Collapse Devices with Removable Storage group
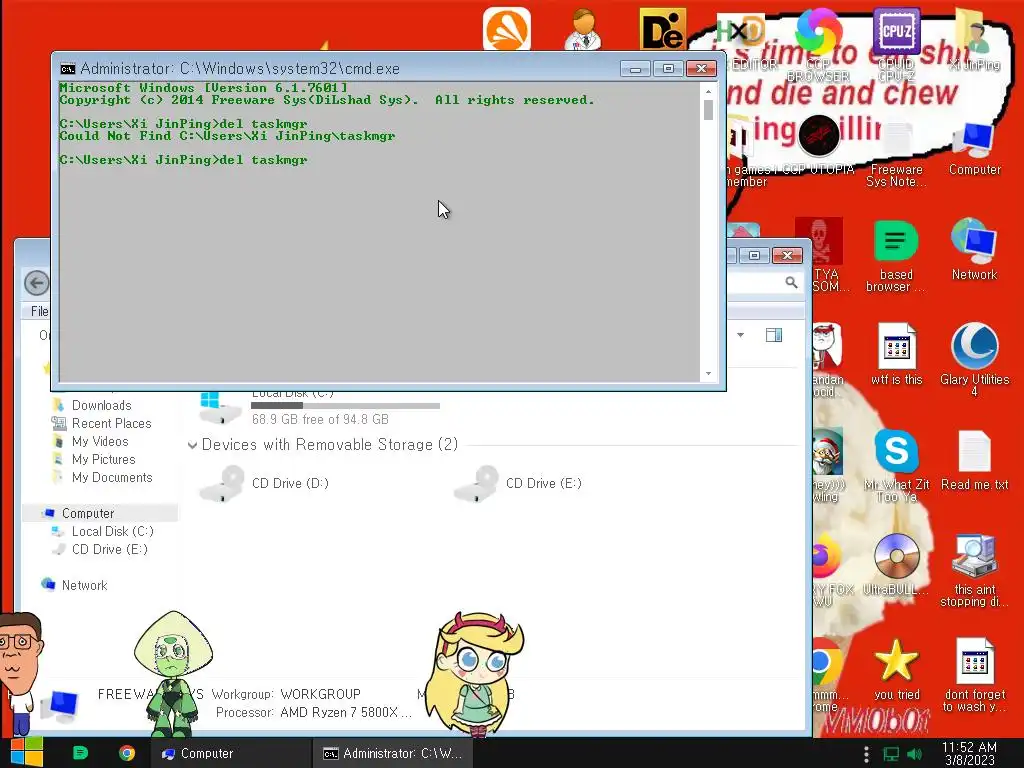The width and height of the screenshot is (1024, 768). pyautogui.click(x=193, y=445)
